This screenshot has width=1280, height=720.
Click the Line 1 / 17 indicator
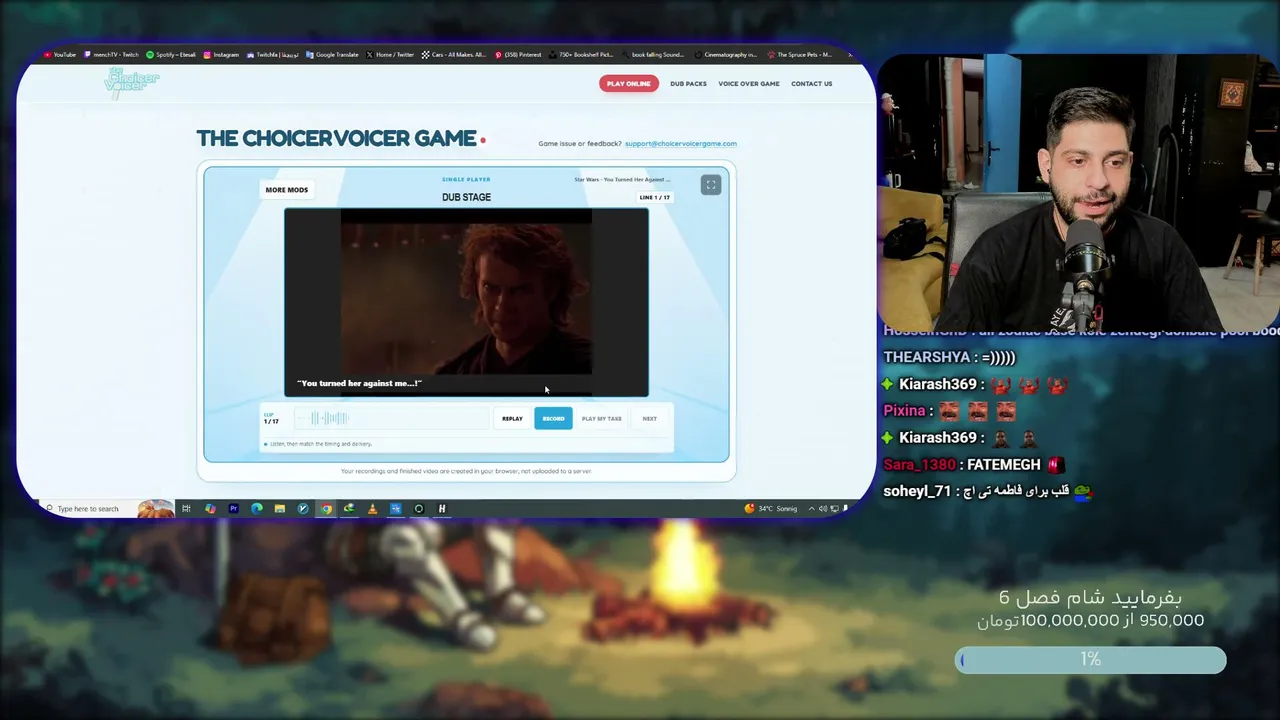655,197
